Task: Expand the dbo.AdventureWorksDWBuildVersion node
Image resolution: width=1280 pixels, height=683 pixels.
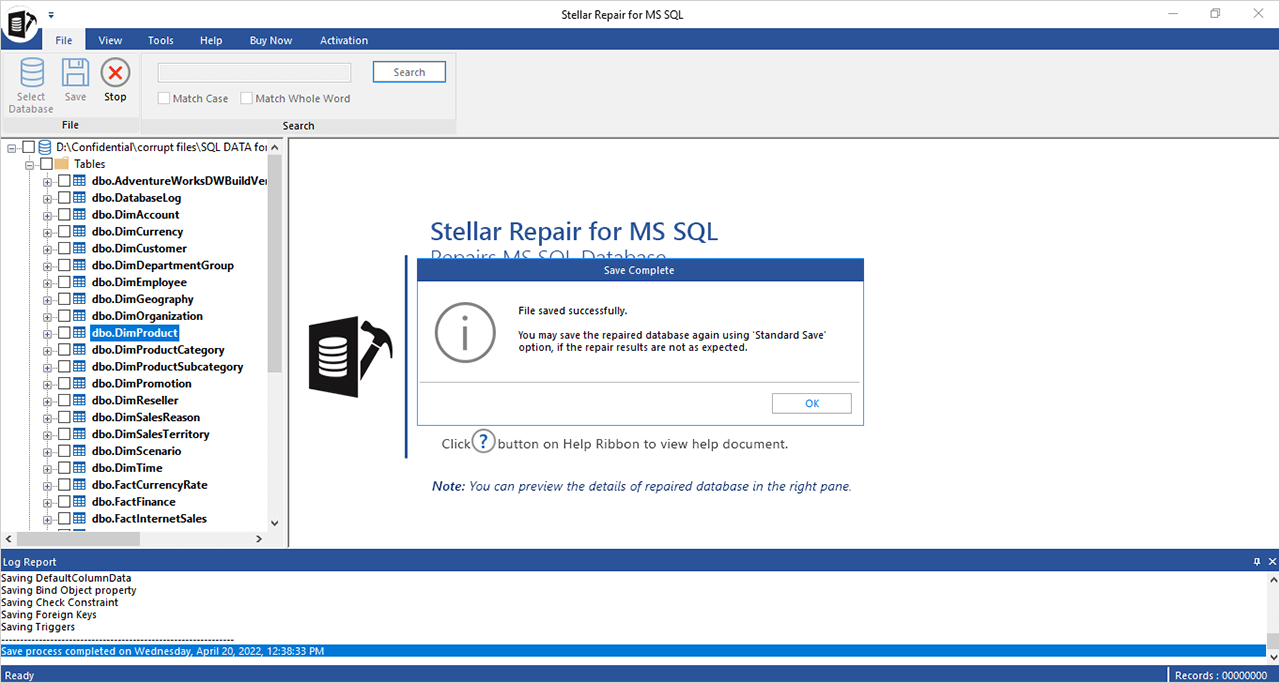Action: (48, 182)
